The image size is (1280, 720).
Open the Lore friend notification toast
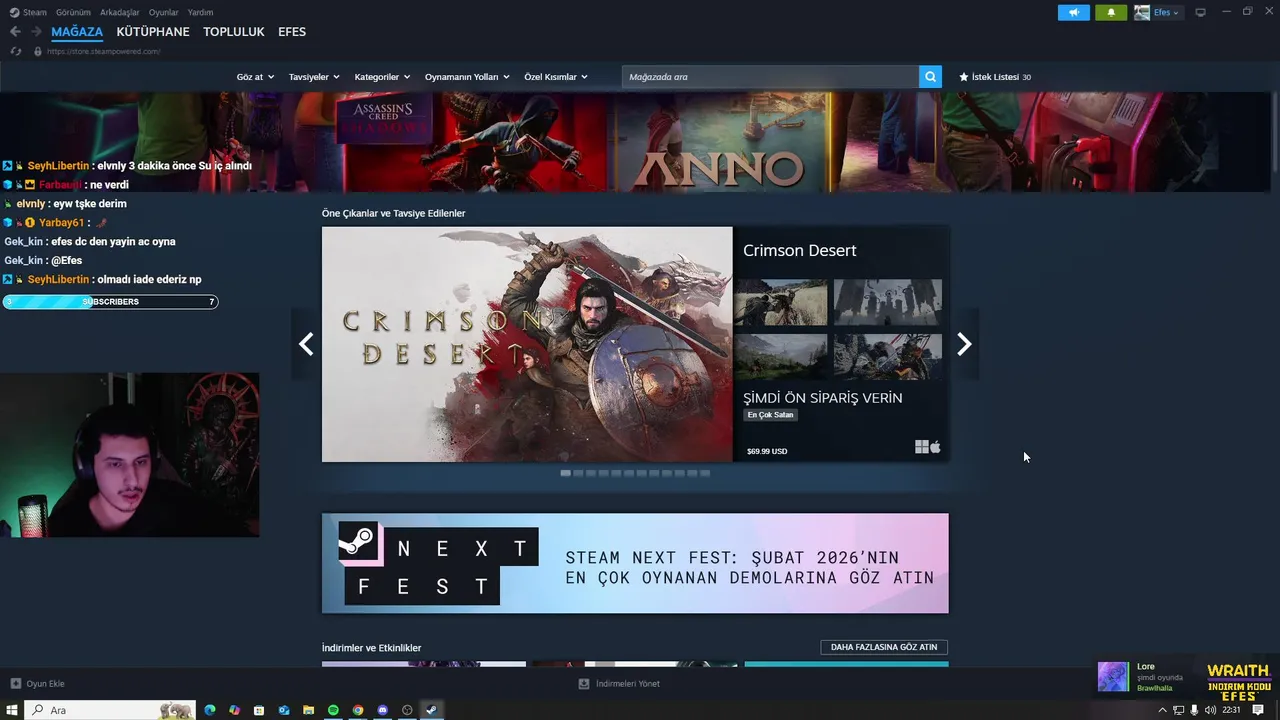(x=1146, y=677)
